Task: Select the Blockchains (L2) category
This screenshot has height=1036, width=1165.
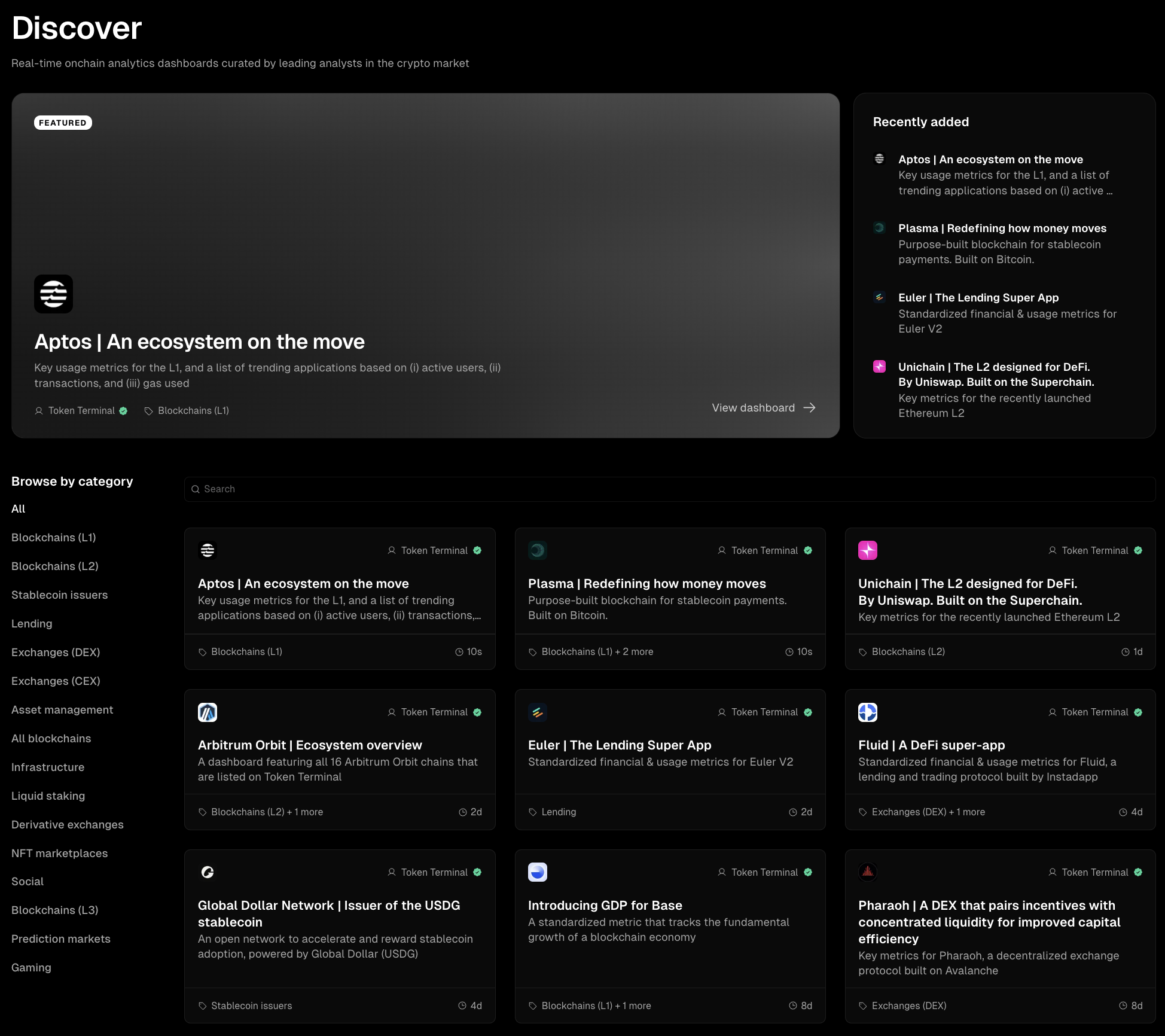Action: pyautogui.click(x=55, y=566)
